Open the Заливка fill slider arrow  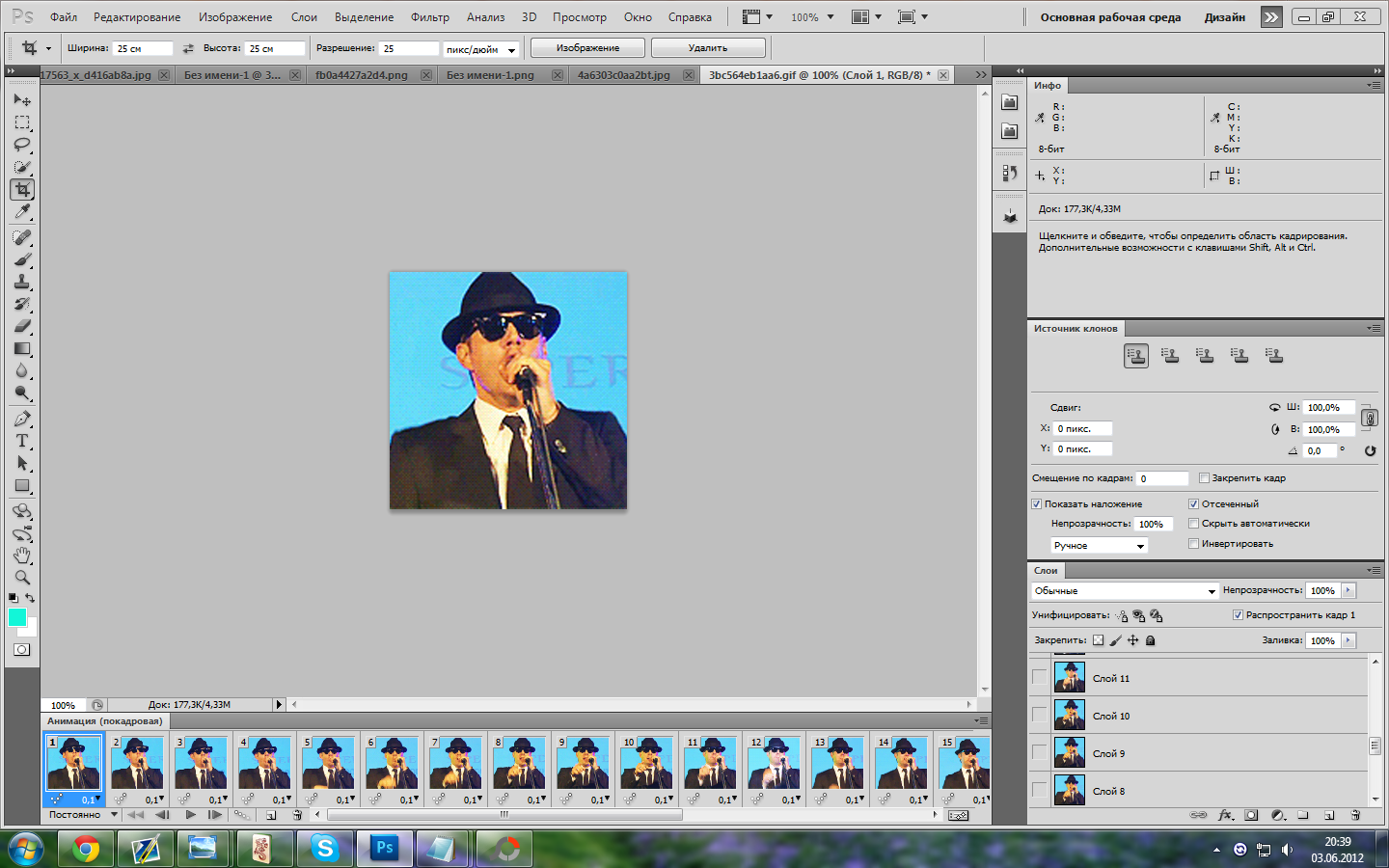1348,640
